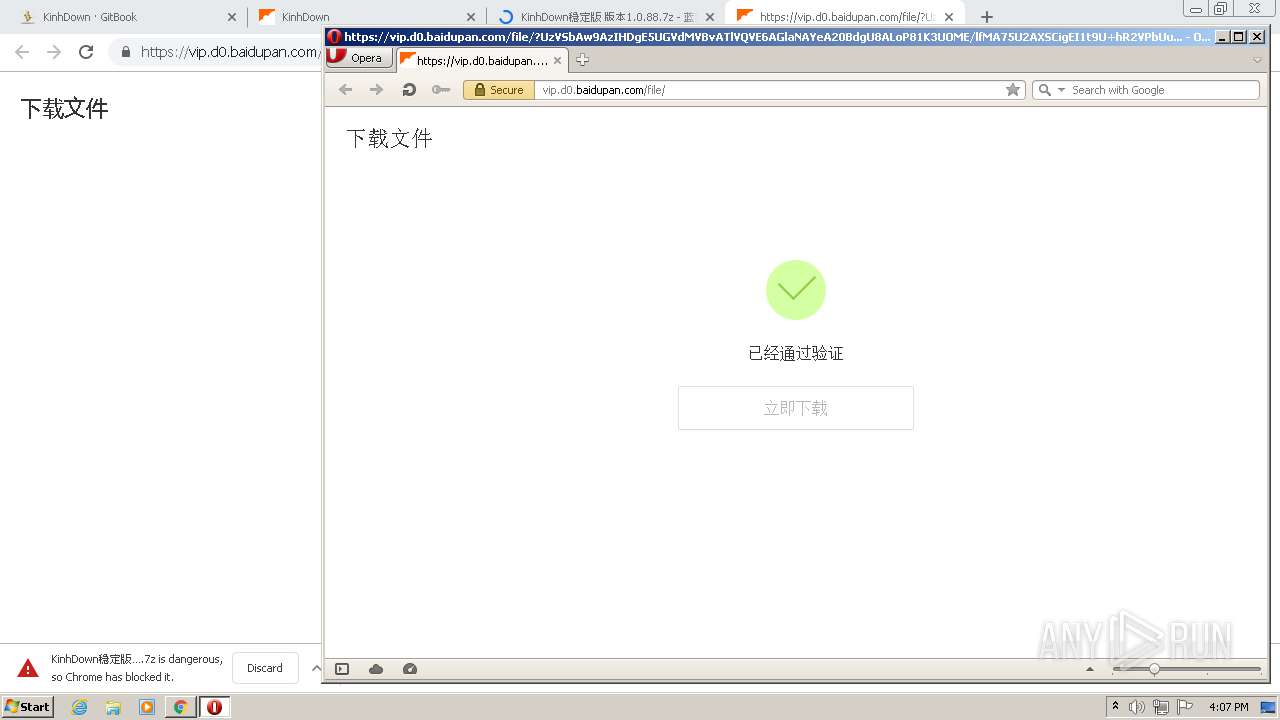The height and width of the screenshot is (720, 1280).
Task: Click the Secure badge in Opera
Action: pos(499,90)
